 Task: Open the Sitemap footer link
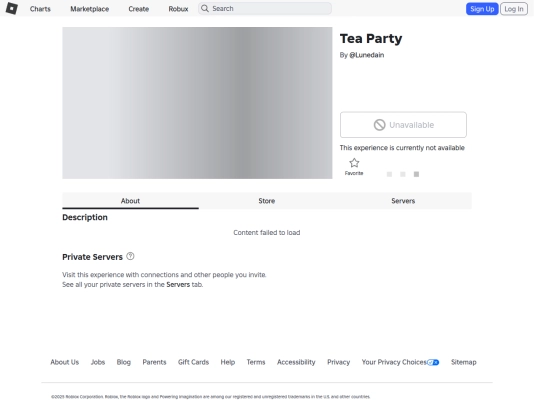coord(464,362)
